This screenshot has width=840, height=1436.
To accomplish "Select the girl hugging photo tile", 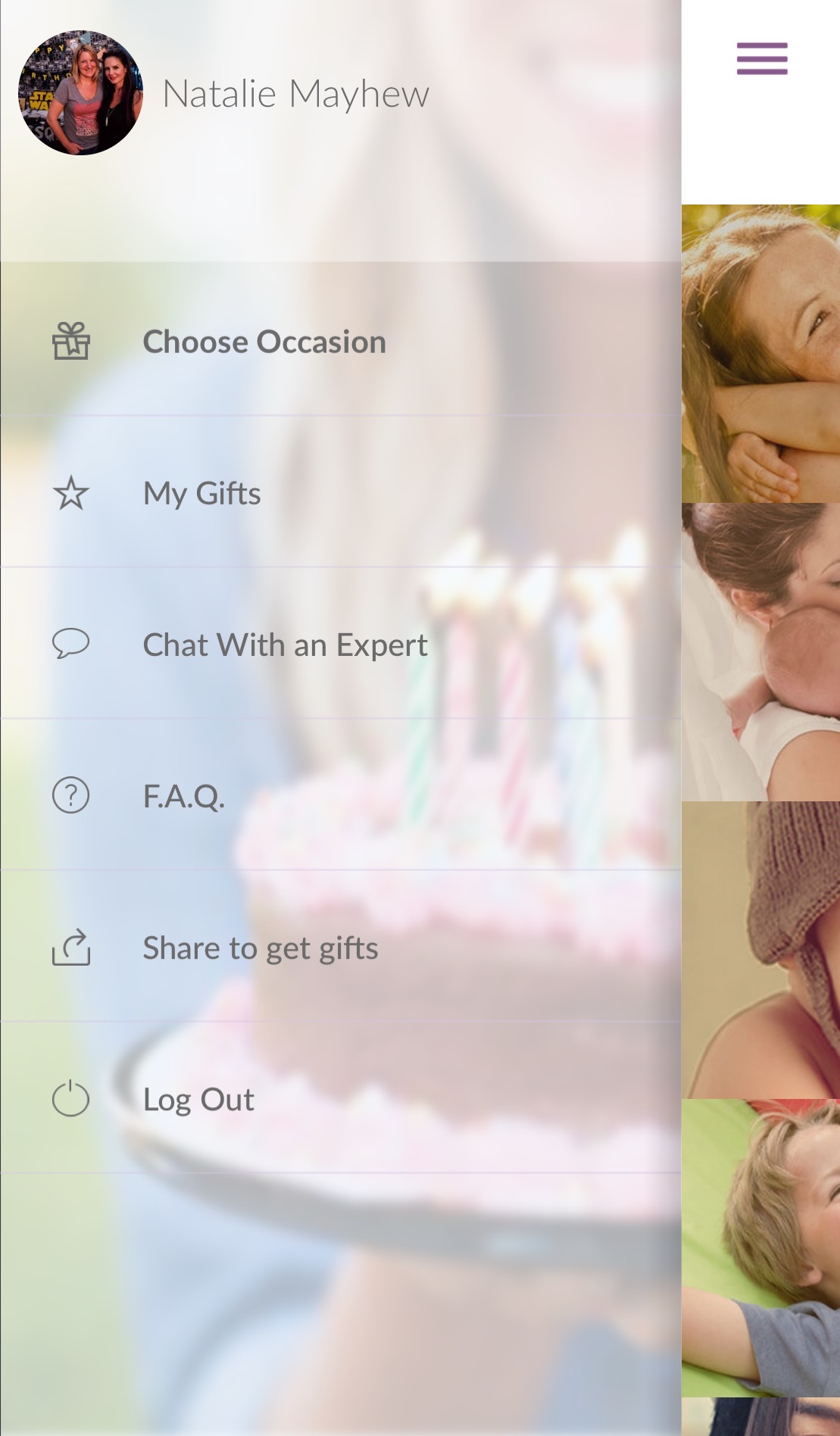I will [760, 354].
